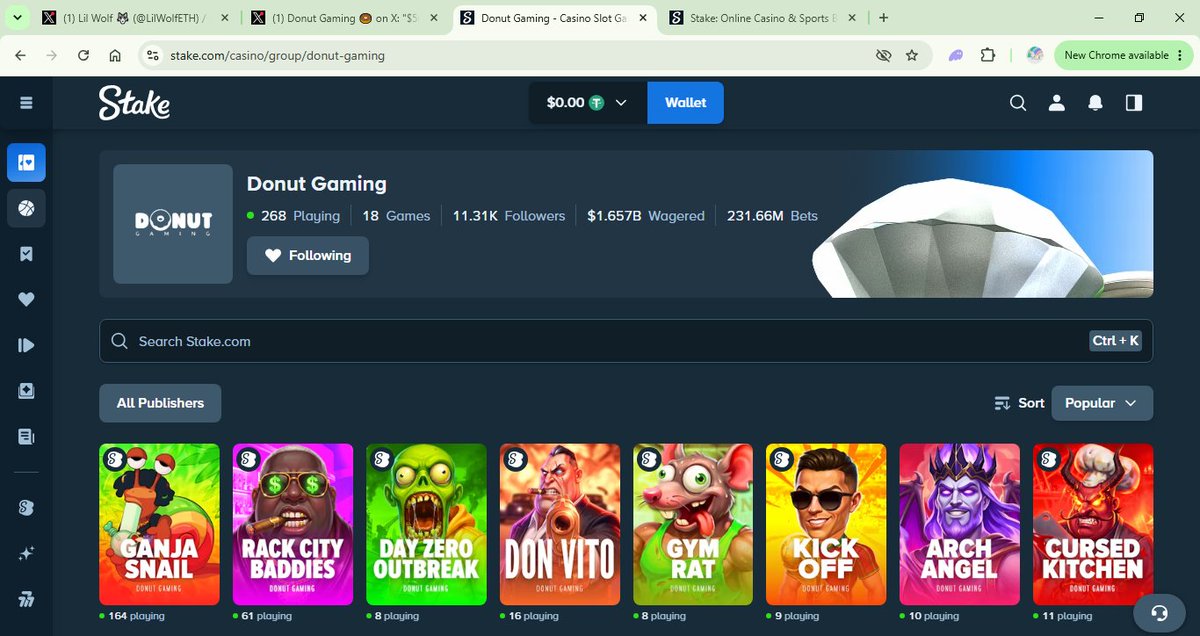Screen dimensions: 1200x636
Task: Open the user profile icon
Action: pyautogui.click(x=1056, y=102)
